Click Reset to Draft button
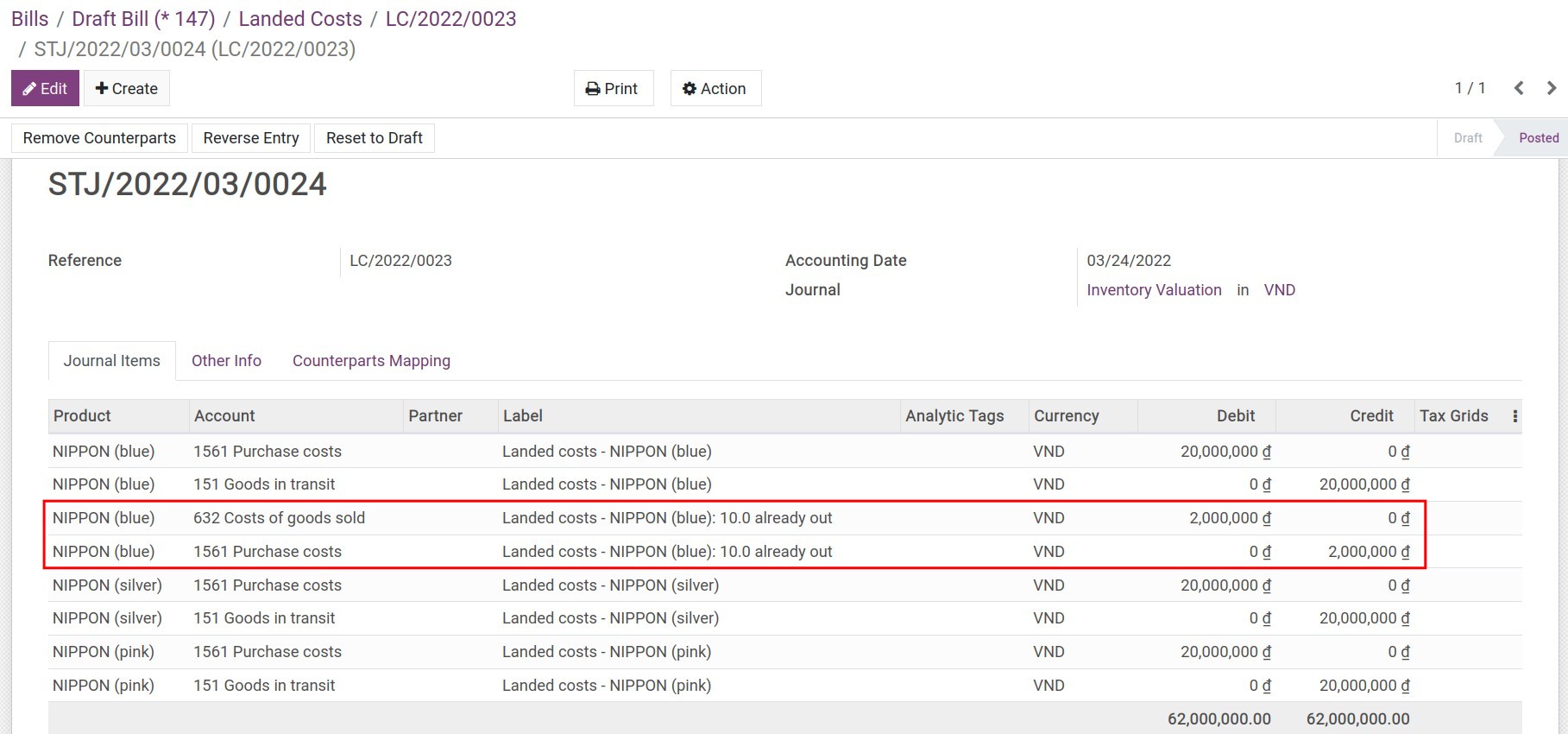 (374, 138)
